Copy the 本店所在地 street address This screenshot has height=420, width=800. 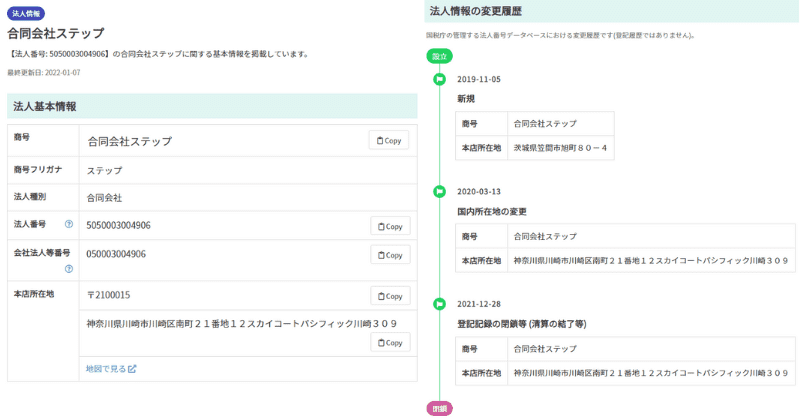click(390, 343)
